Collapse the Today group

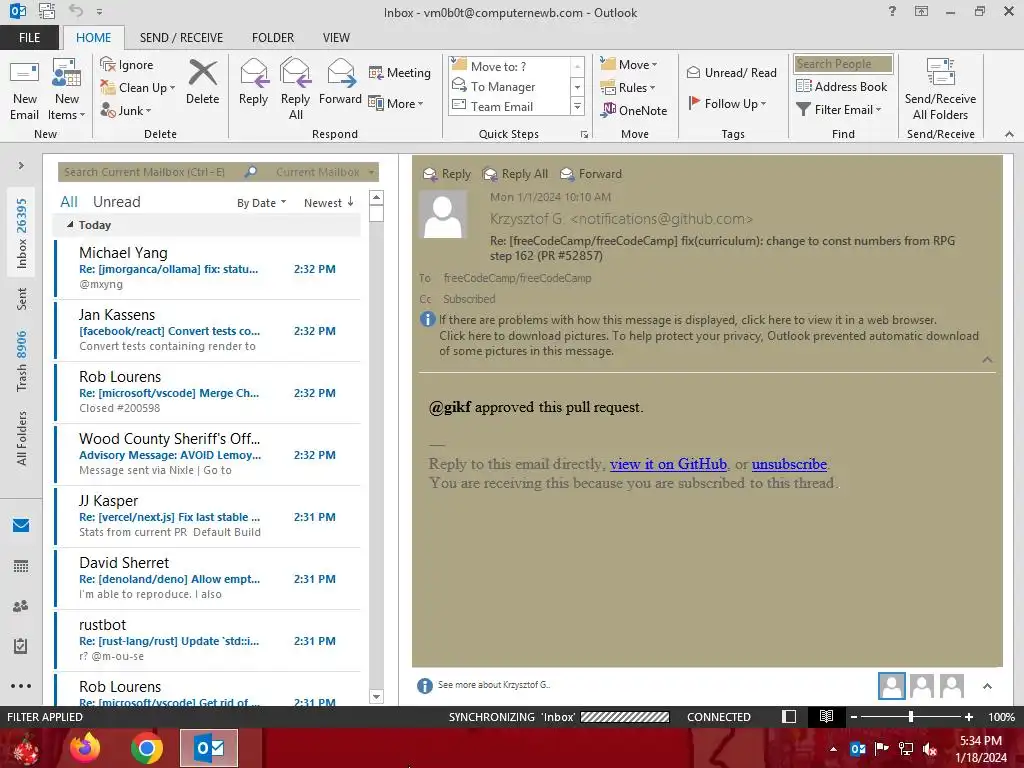[x=70, y=225]
